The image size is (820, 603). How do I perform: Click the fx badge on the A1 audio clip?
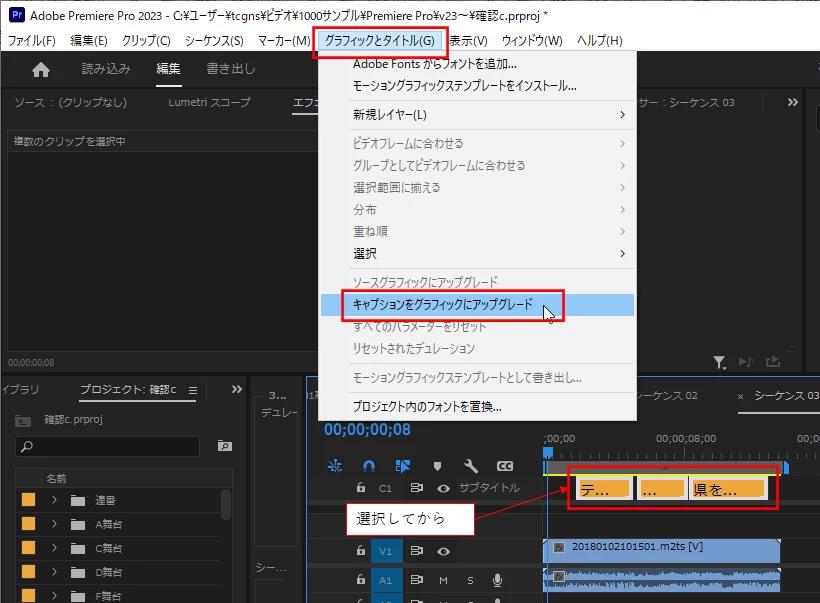(559, 576)
